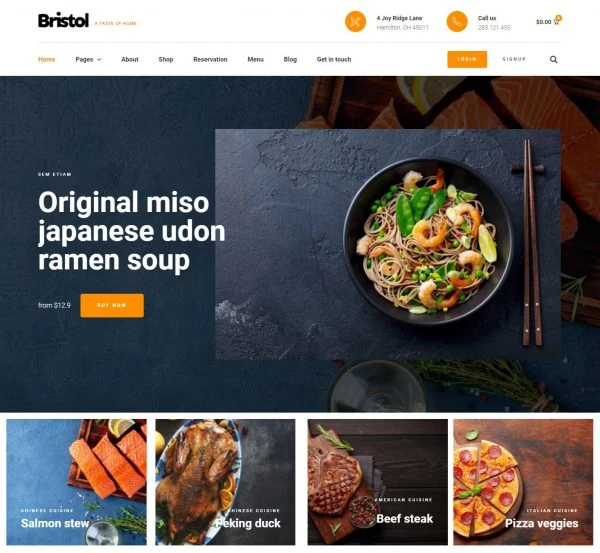Click the orange phone call icon
Image resolution: width=600 pixels, height=553 pixels.
[x=457, y=21]
